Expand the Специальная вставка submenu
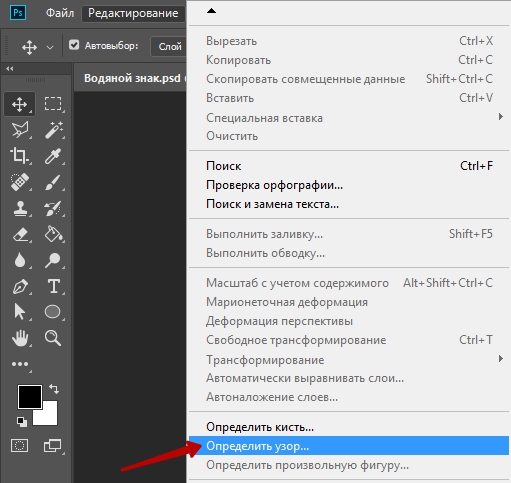The width and height of the screenshot is (511, 483). [349, 117]
